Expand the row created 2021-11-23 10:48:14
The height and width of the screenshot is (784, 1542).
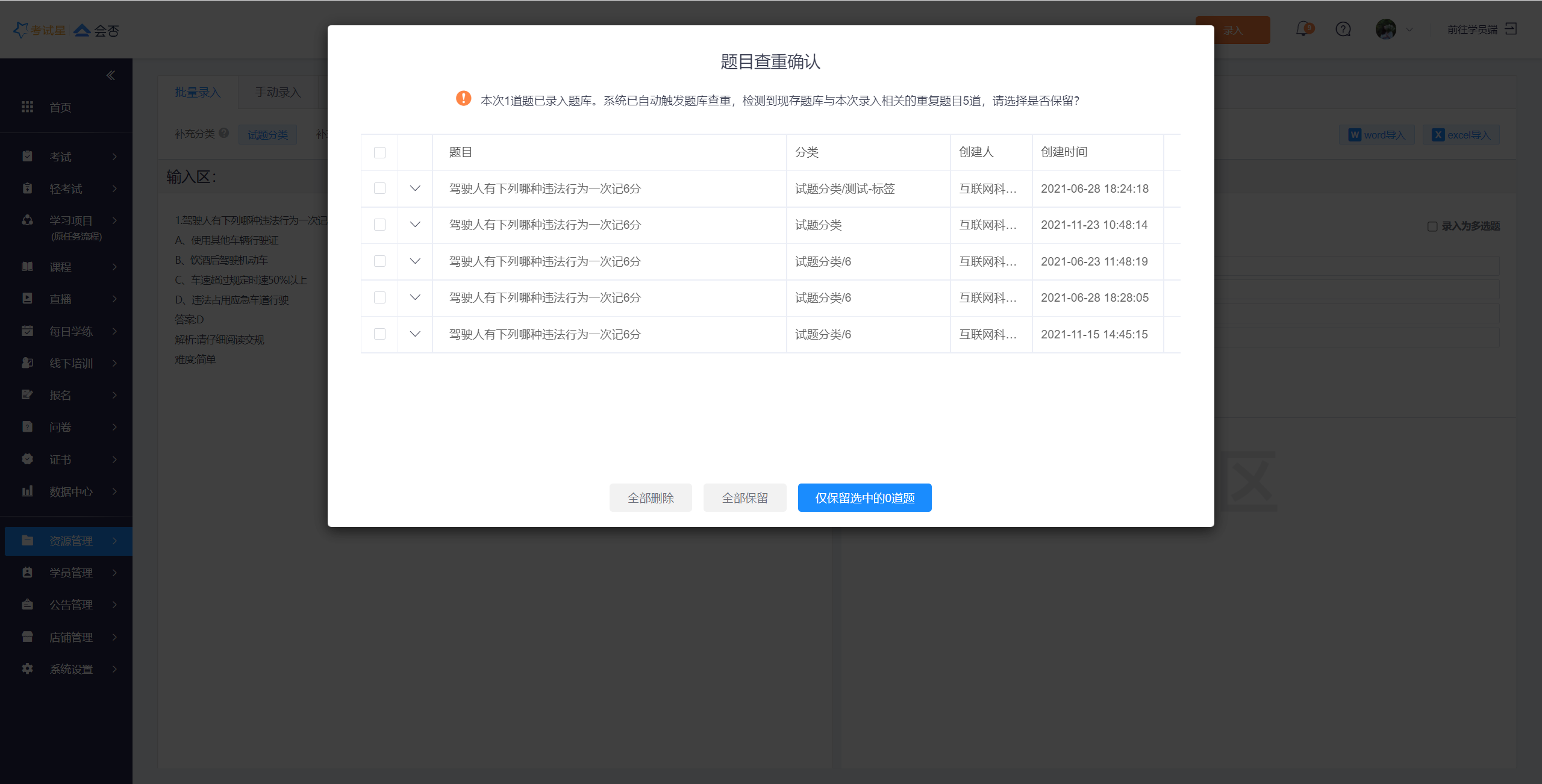(x=415, y=225)
